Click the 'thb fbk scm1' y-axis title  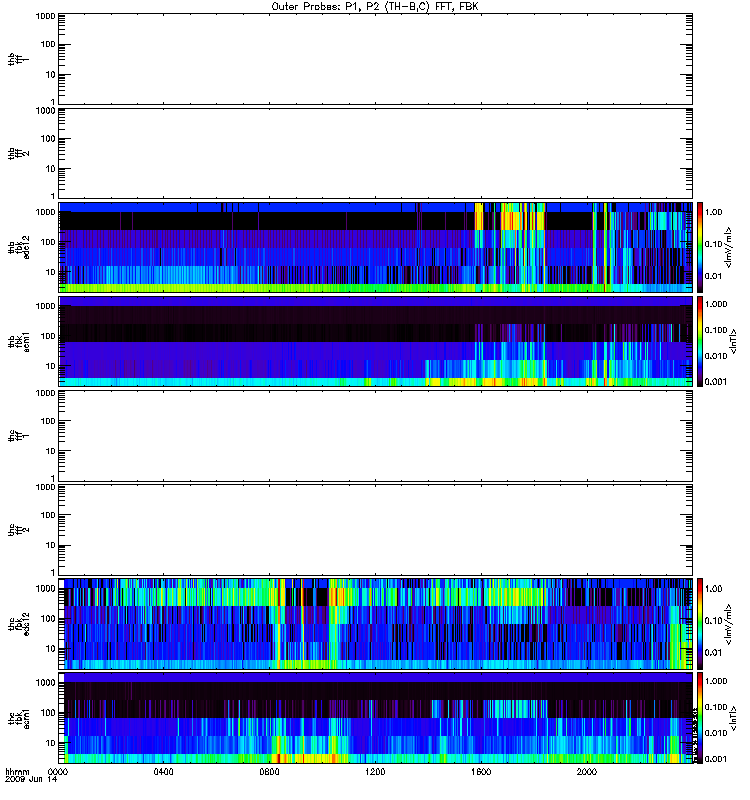pos(19,341)
